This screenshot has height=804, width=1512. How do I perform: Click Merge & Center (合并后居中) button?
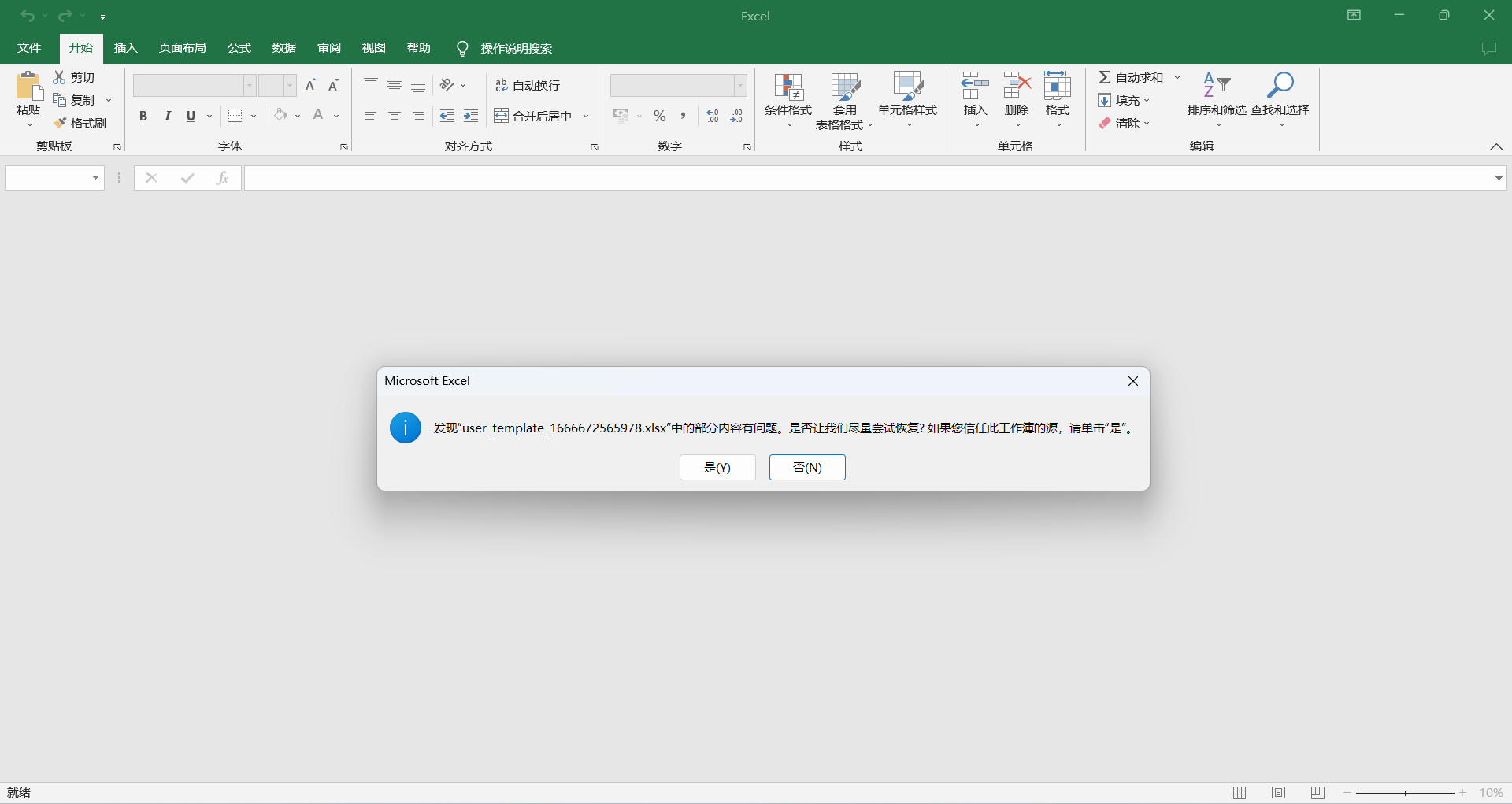[533, 116]
